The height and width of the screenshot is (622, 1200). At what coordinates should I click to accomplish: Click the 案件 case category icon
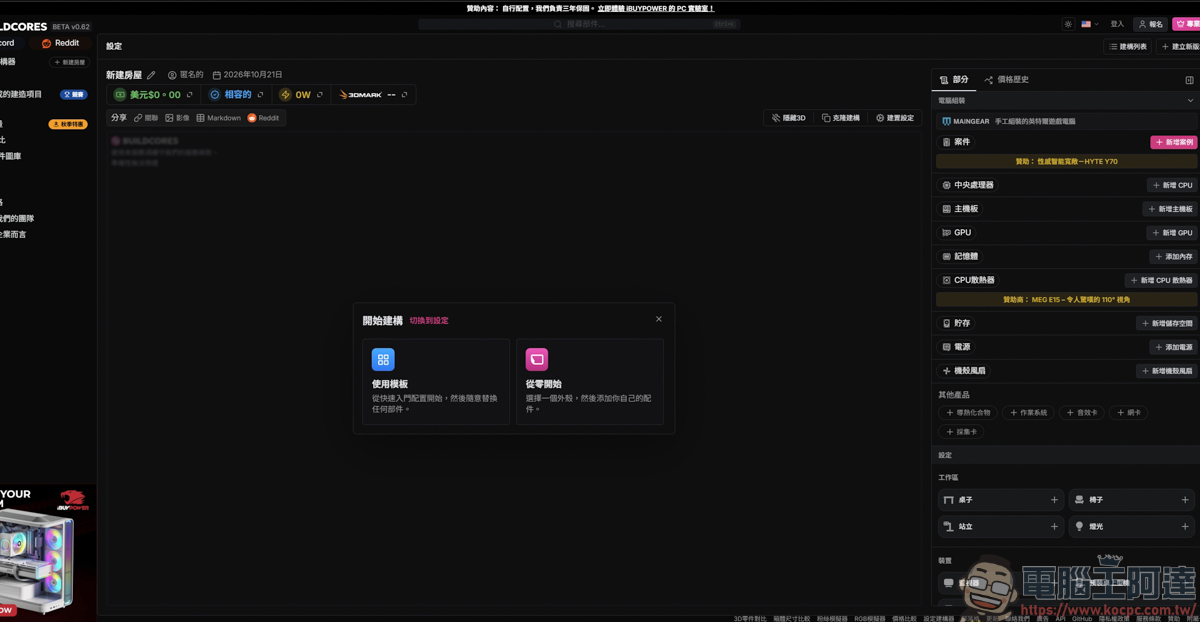[946, 142]
